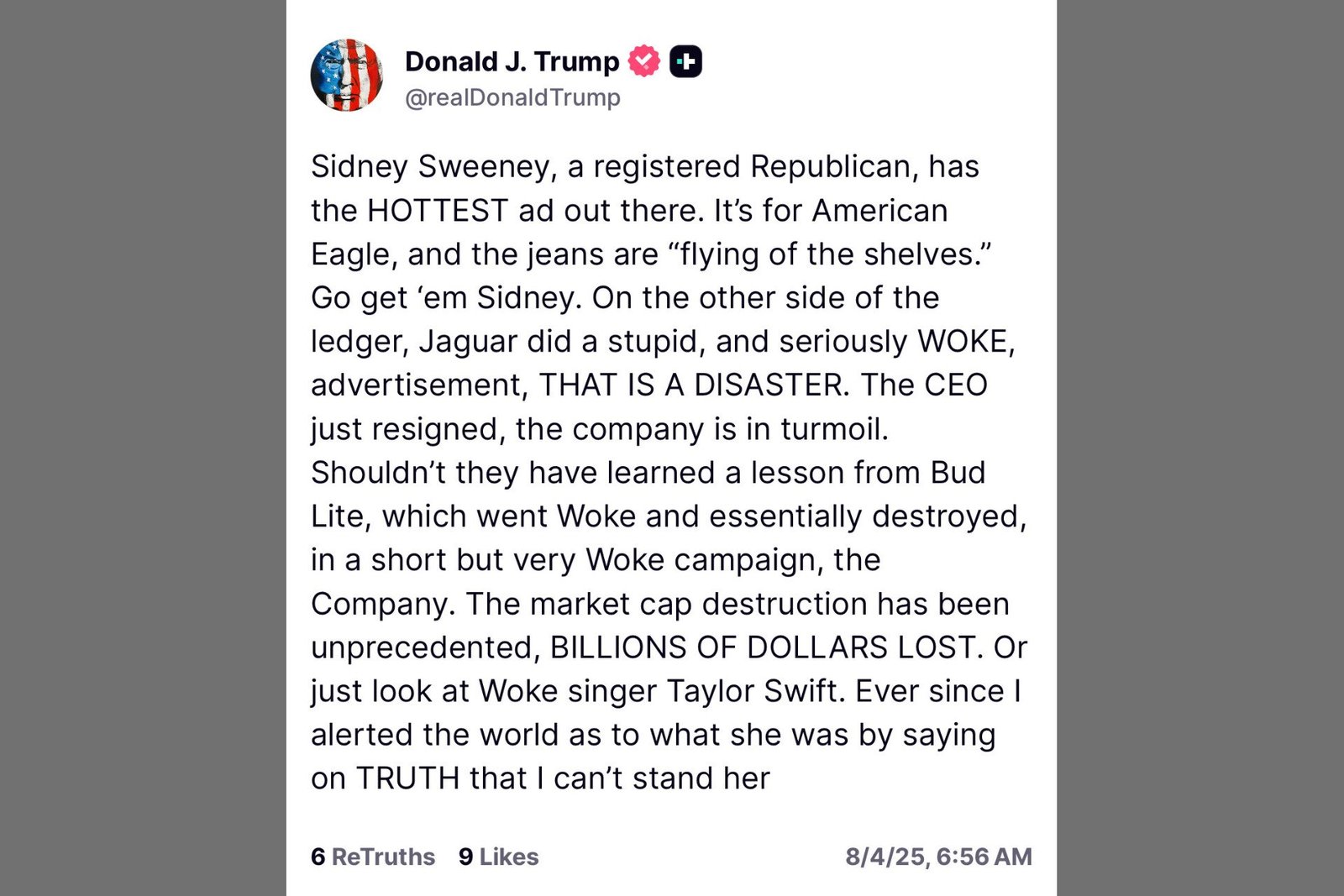Click the word "unprecedented" in the post

426,647
